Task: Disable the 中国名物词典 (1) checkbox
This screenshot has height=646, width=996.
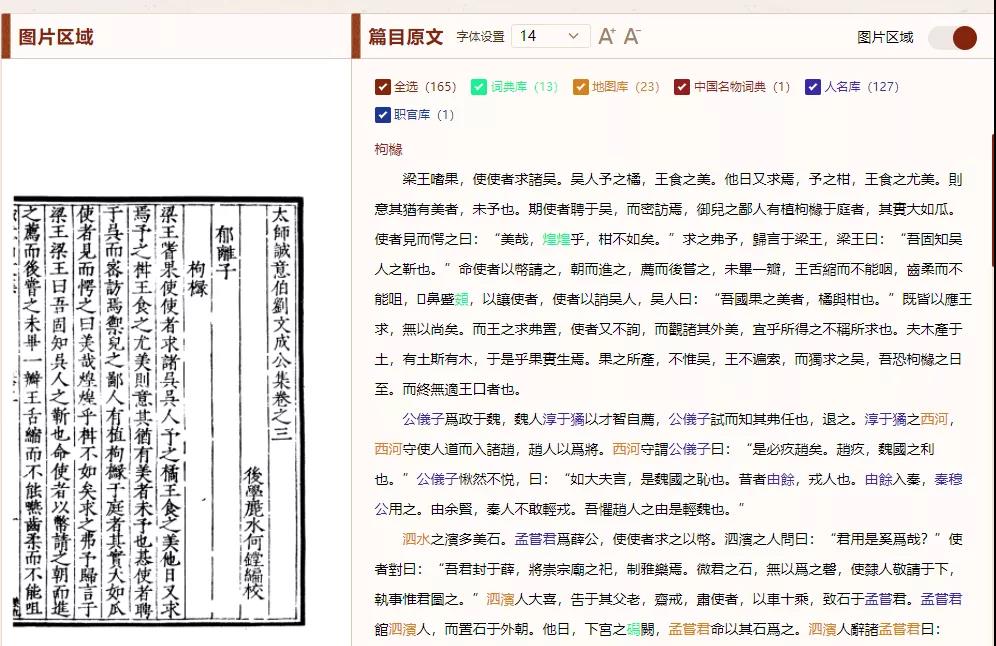Action: [682, 87]
